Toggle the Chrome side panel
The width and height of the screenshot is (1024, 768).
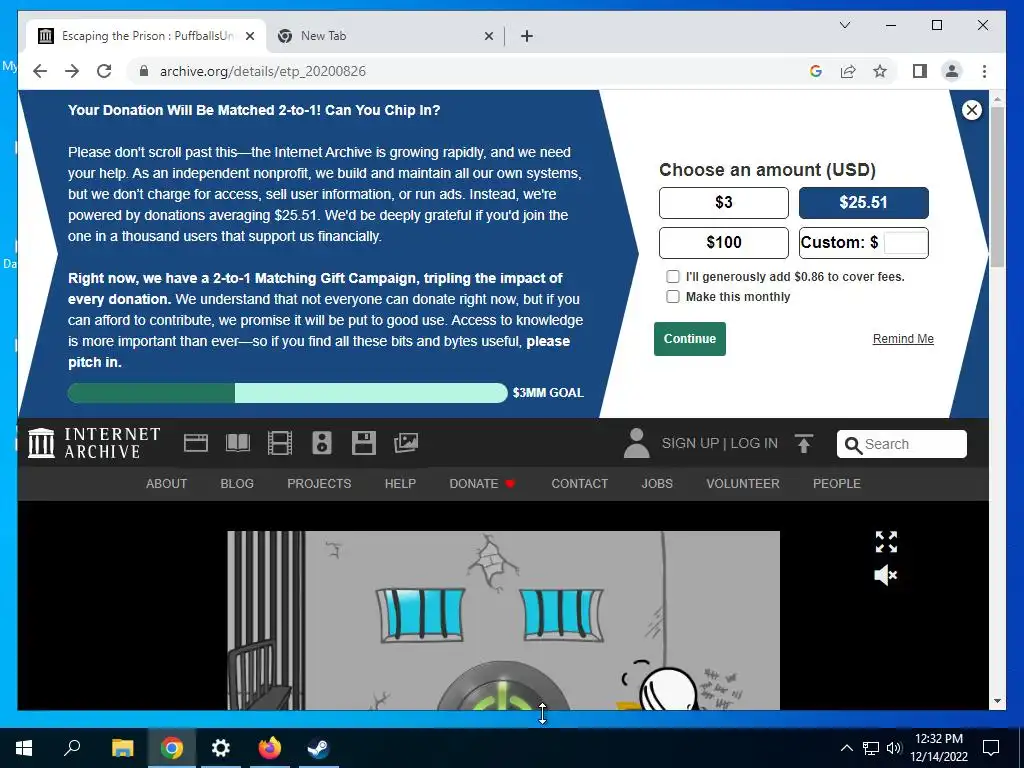(920, 71)
